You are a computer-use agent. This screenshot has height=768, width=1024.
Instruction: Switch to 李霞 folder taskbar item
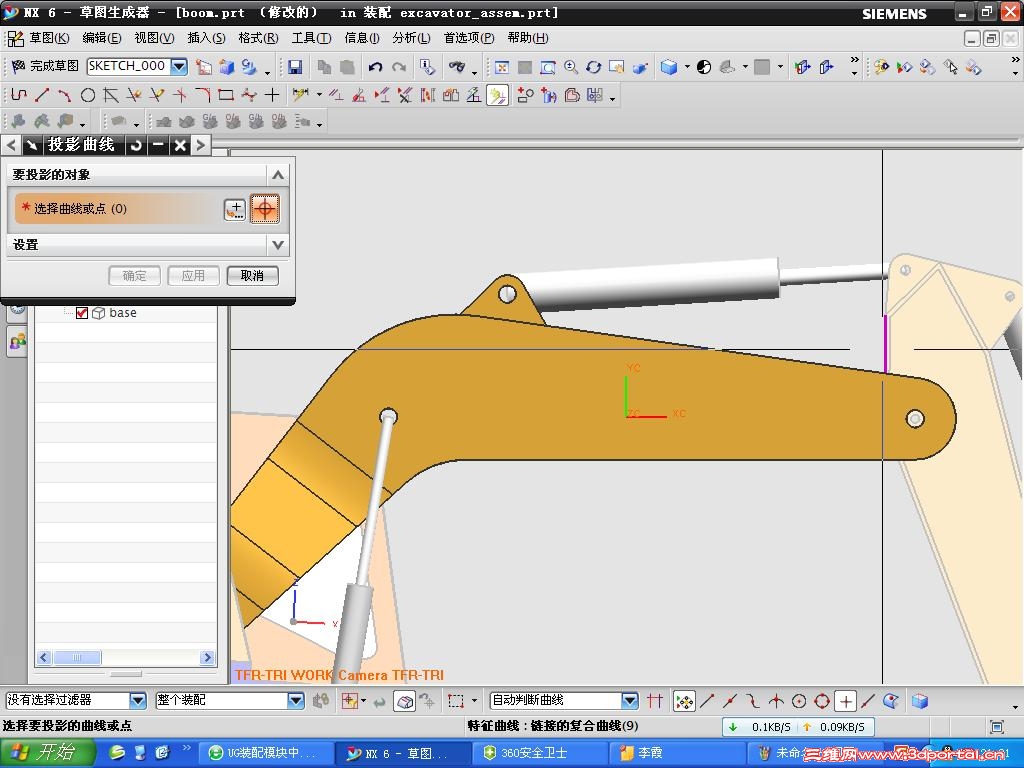675,753
